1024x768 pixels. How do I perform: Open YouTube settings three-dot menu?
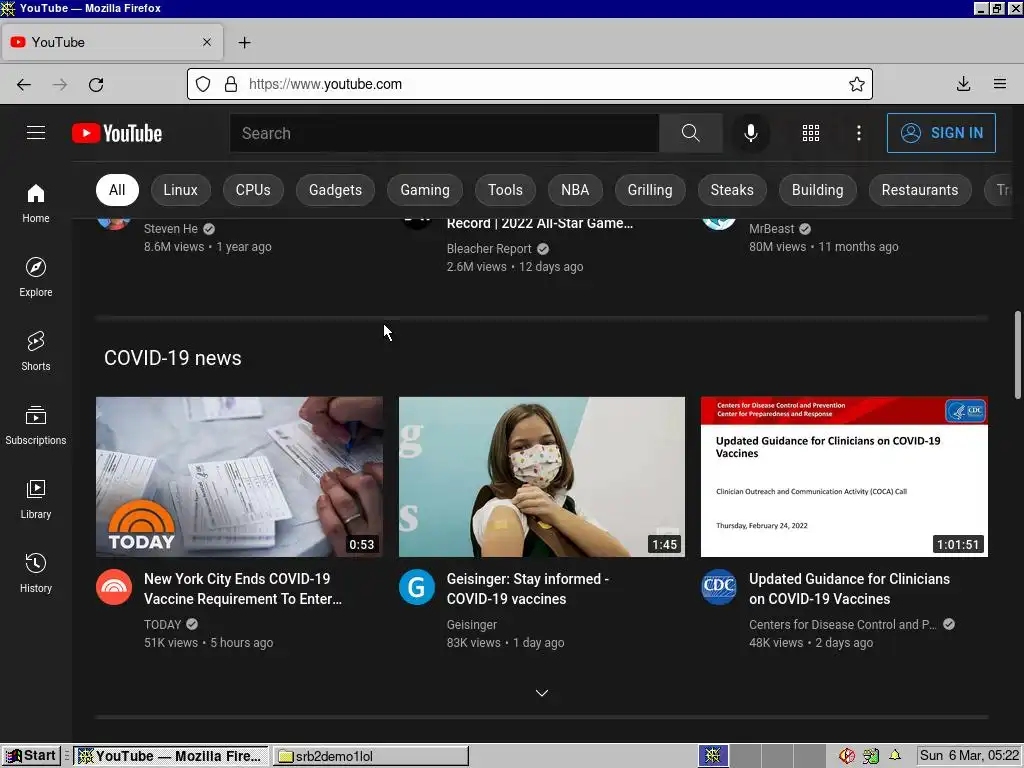coord(859,133)
